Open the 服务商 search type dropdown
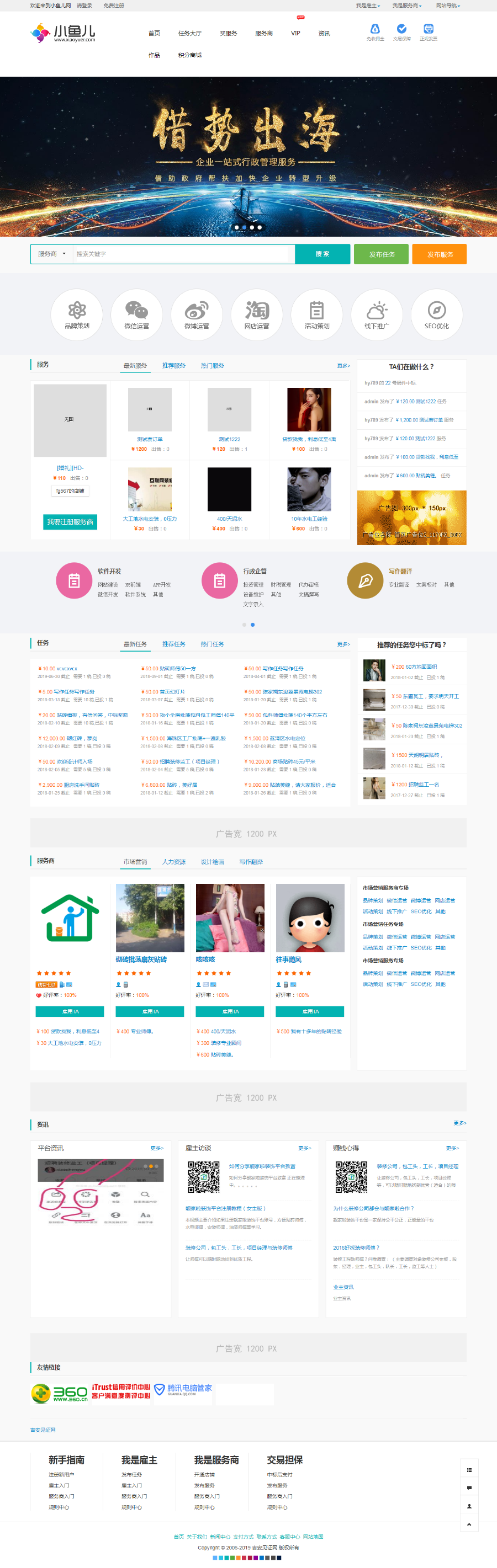 (x=52, y=254)
